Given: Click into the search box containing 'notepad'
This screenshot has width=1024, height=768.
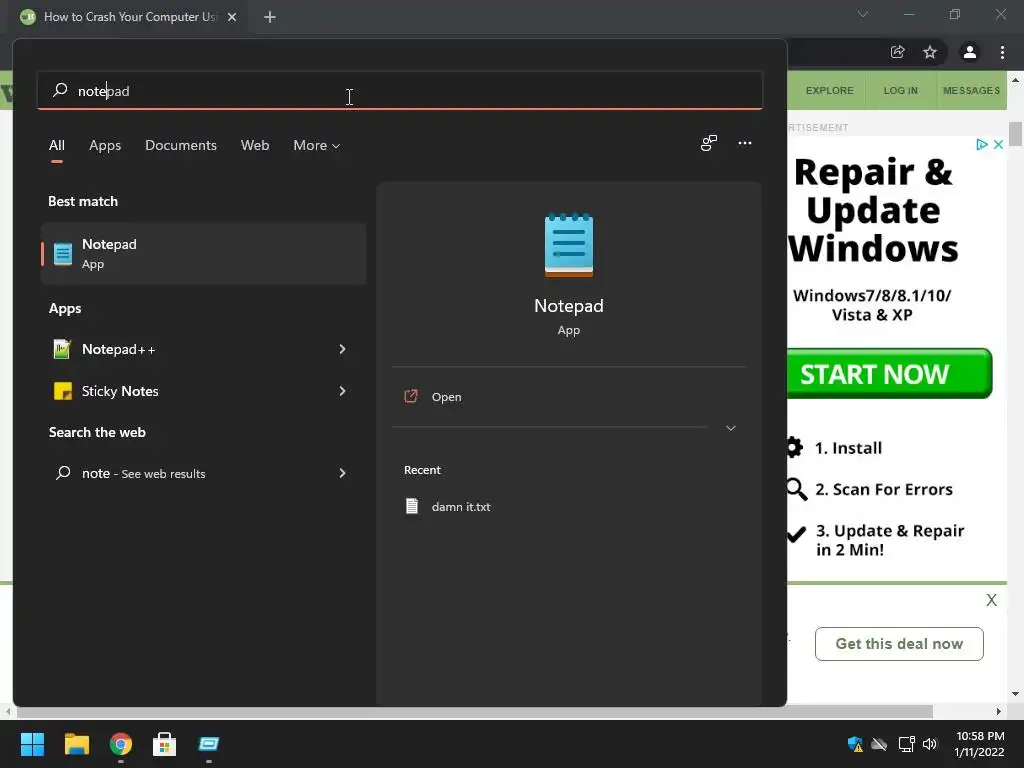Looking at the screenshot, I should [x=400, y=90].
